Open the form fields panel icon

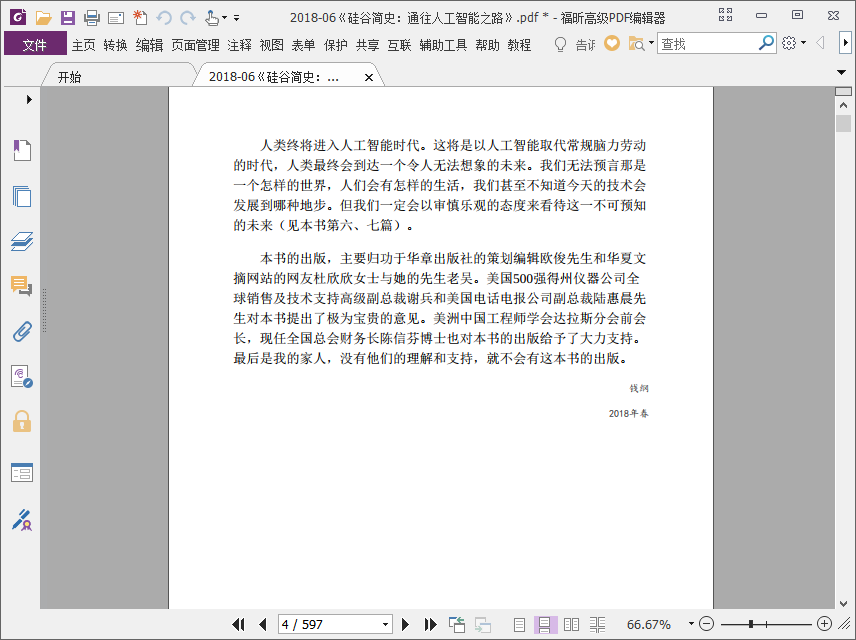[22, 472]
